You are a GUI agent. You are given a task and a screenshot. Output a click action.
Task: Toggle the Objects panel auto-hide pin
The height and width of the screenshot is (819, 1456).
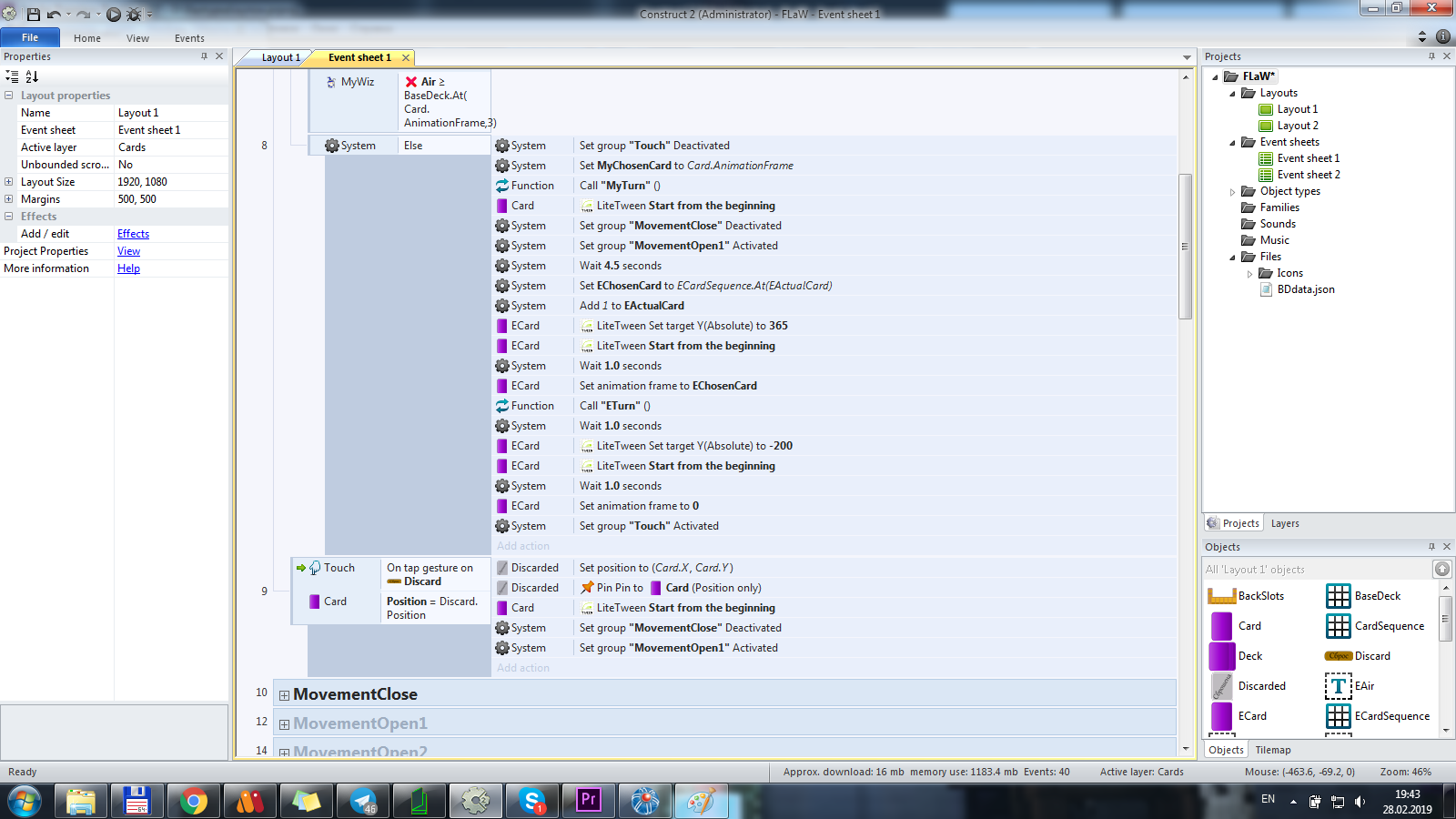click(1431, 547)
